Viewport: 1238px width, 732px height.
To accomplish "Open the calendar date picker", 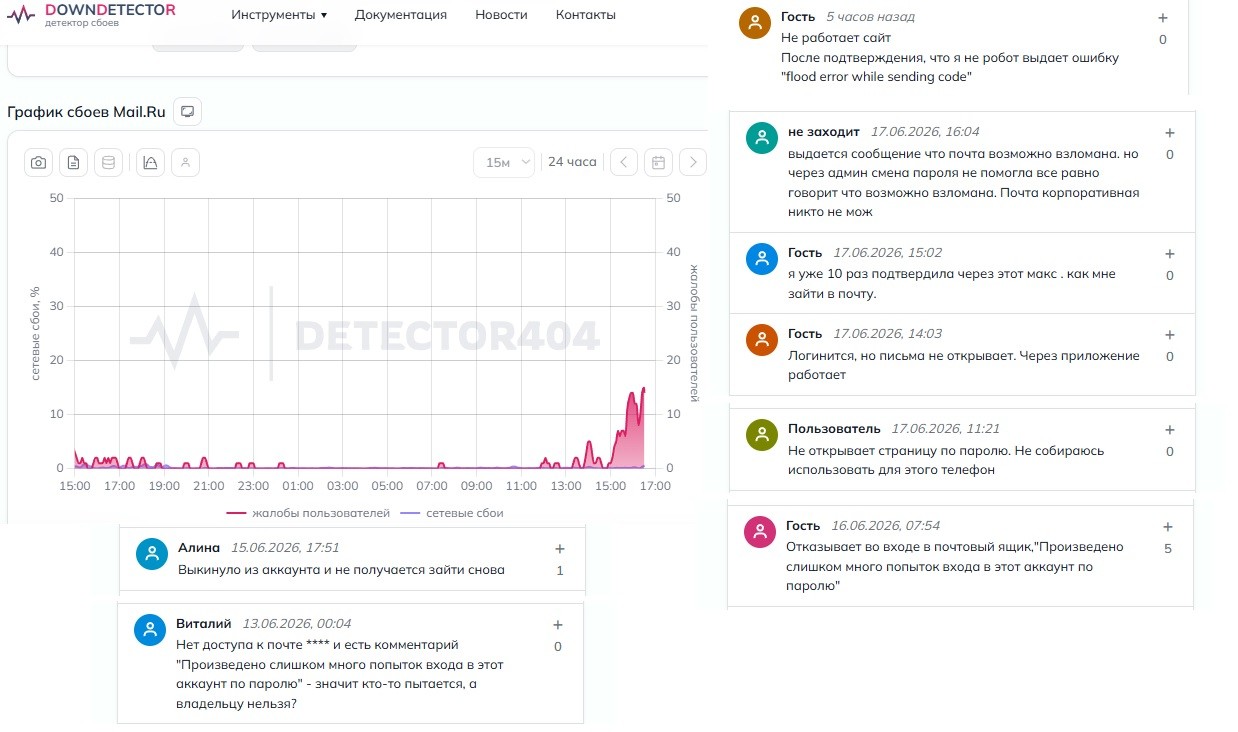I will [x=658, y=162].
